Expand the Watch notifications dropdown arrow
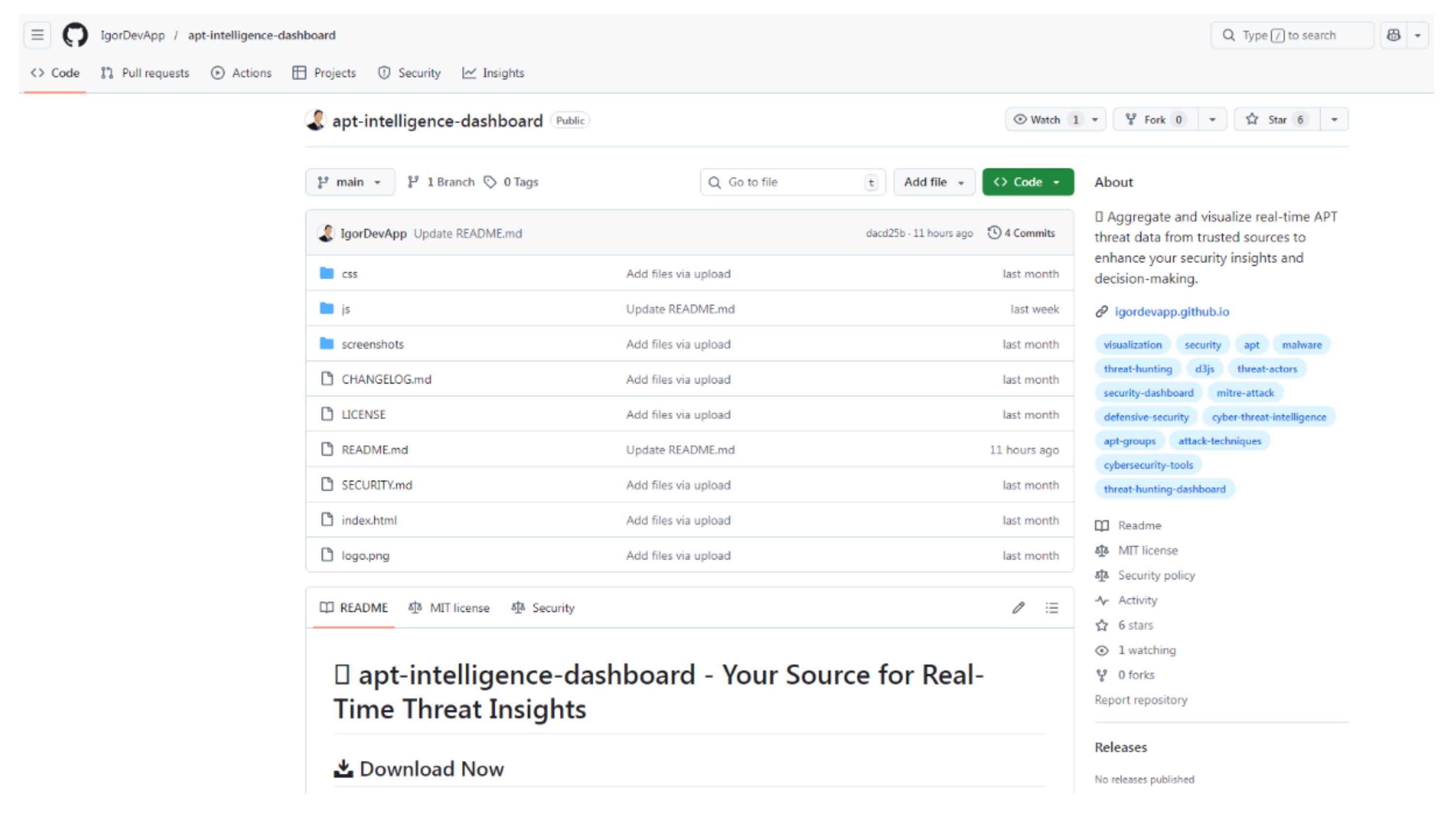 point(1095,120)
